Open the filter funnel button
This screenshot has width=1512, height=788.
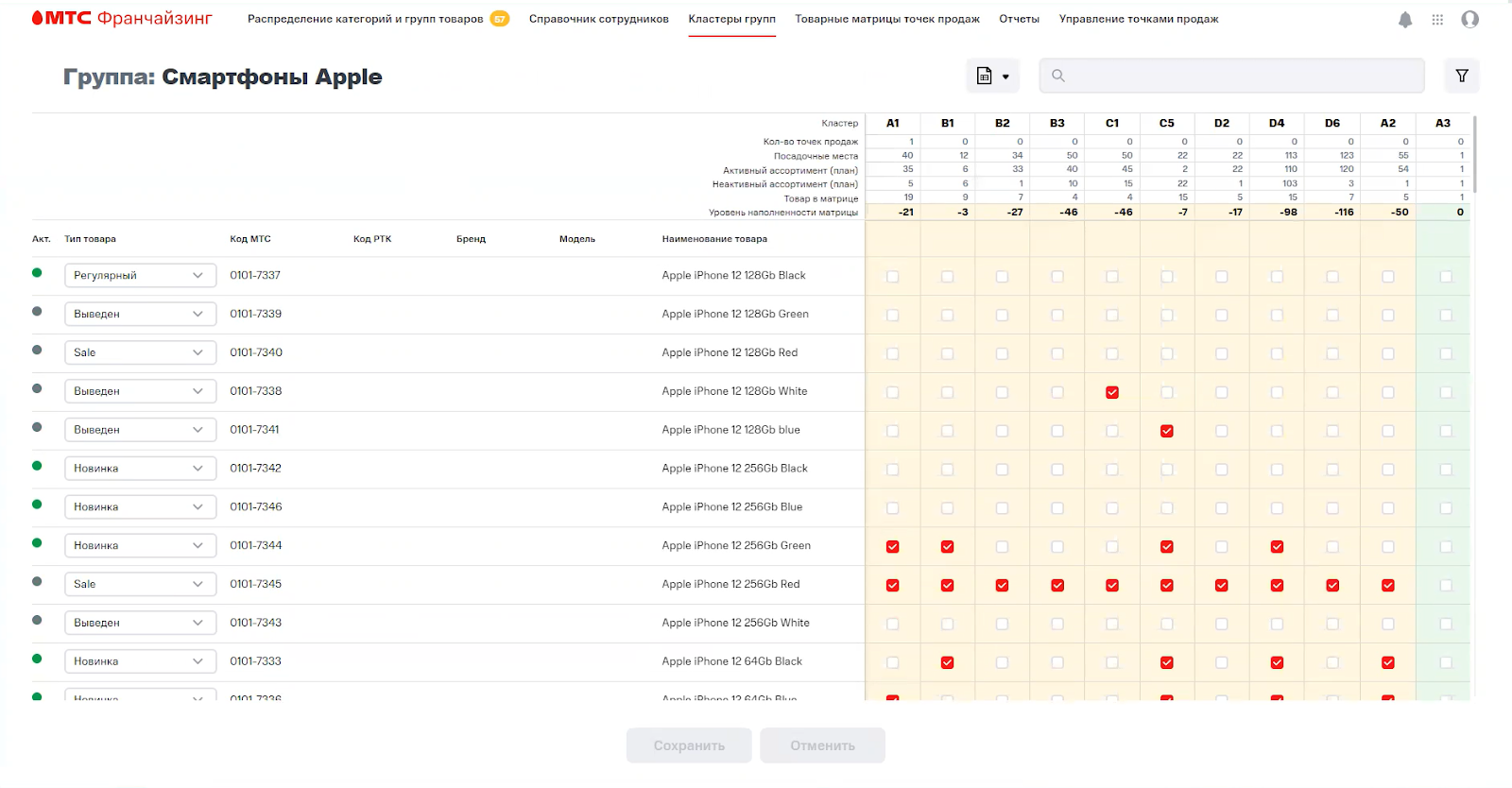point(1462,76)
